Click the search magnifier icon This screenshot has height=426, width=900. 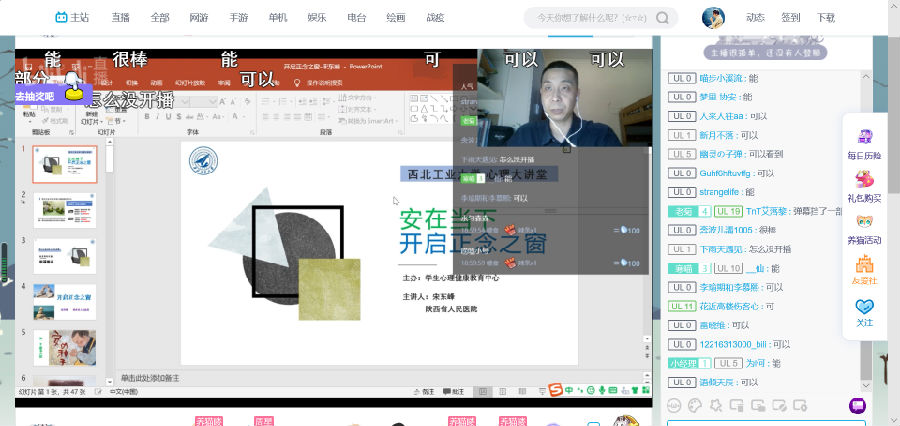pos(662,18)
